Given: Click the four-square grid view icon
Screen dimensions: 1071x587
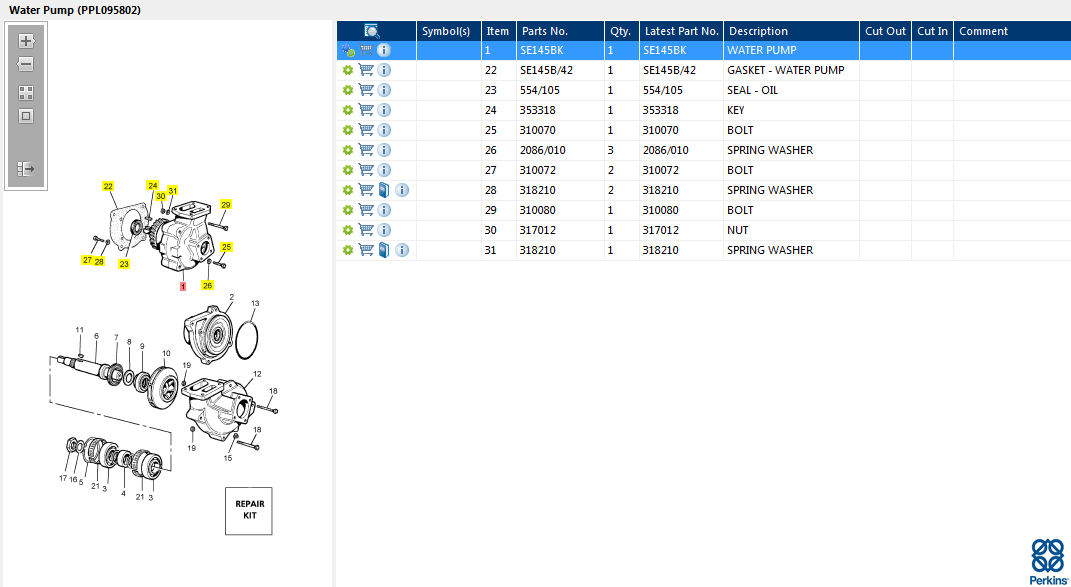Looking at the screenshot, I should click(26, 92).
